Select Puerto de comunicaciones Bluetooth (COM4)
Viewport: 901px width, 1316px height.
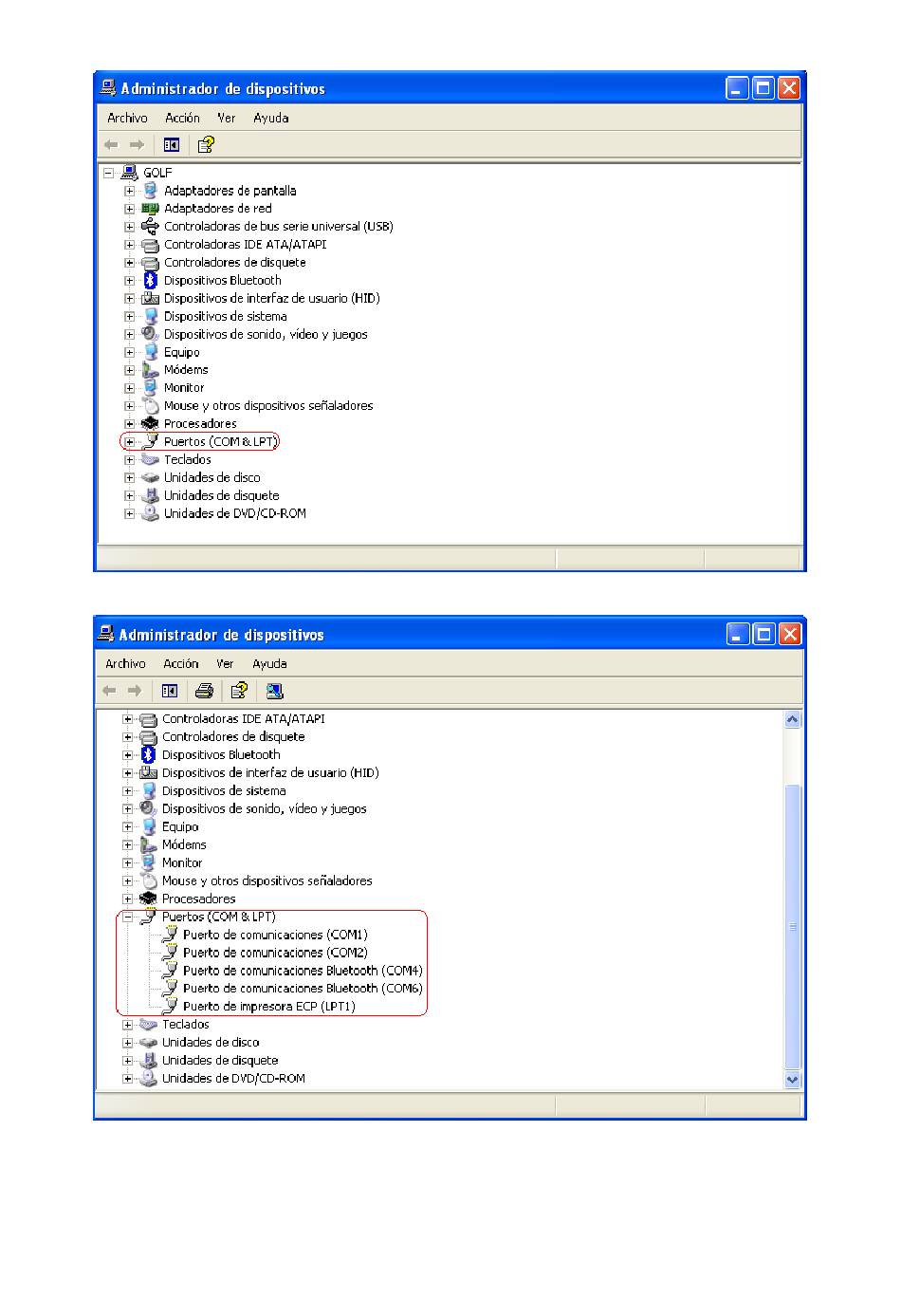[303, 972]
